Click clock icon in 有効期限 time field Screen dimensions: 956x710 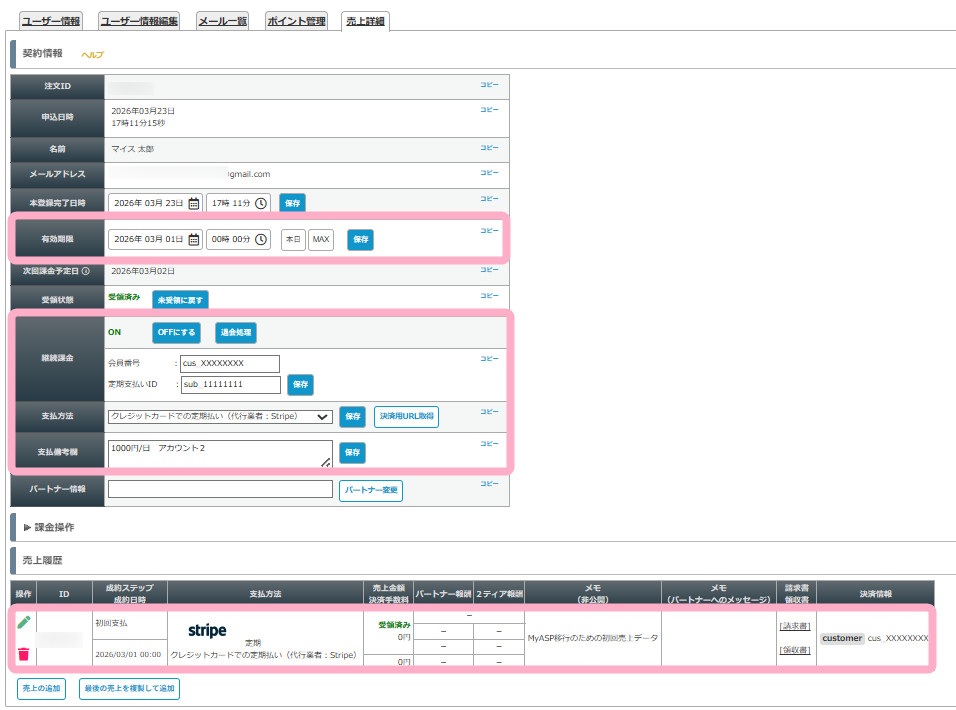click(x=261, y=240)
